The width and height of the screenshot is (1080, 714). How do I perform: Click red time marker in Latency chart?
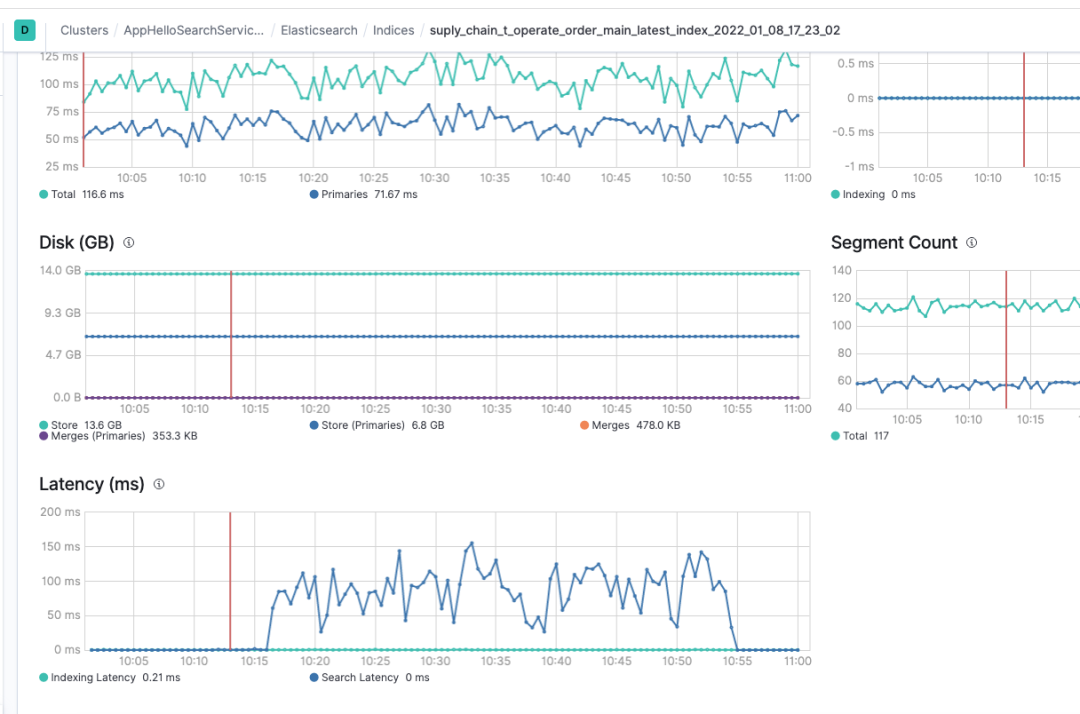point(230,580)
